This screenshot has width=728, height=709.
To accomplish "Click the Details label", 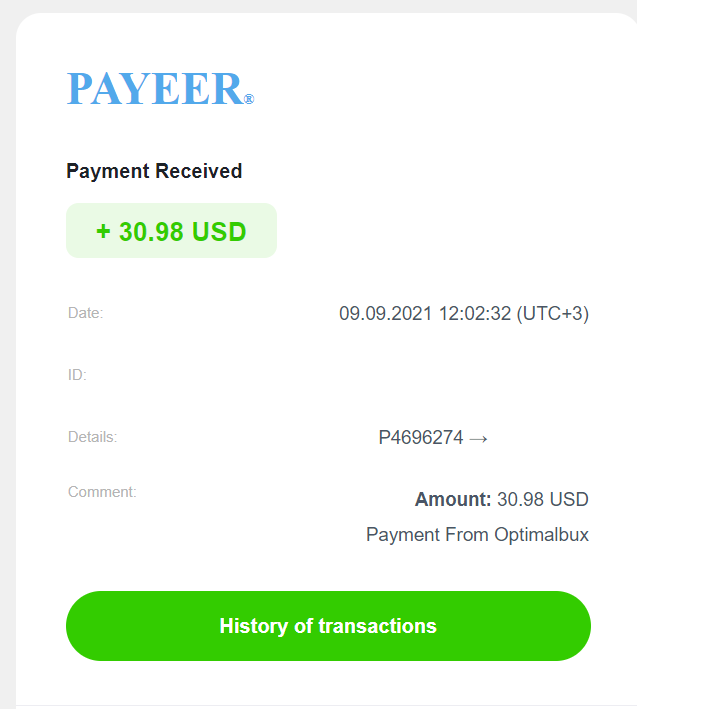I will (92, 437).
